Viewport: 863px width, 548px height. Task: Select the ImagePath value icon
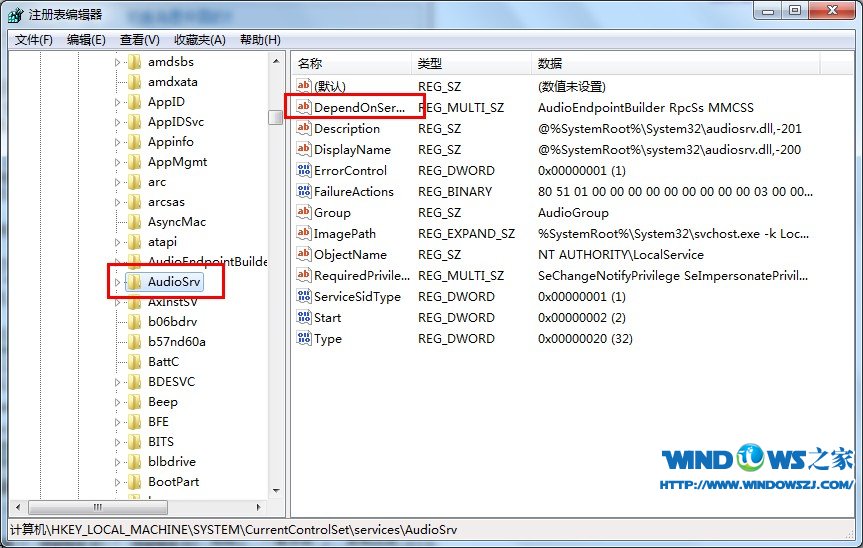tap(304, 233)
